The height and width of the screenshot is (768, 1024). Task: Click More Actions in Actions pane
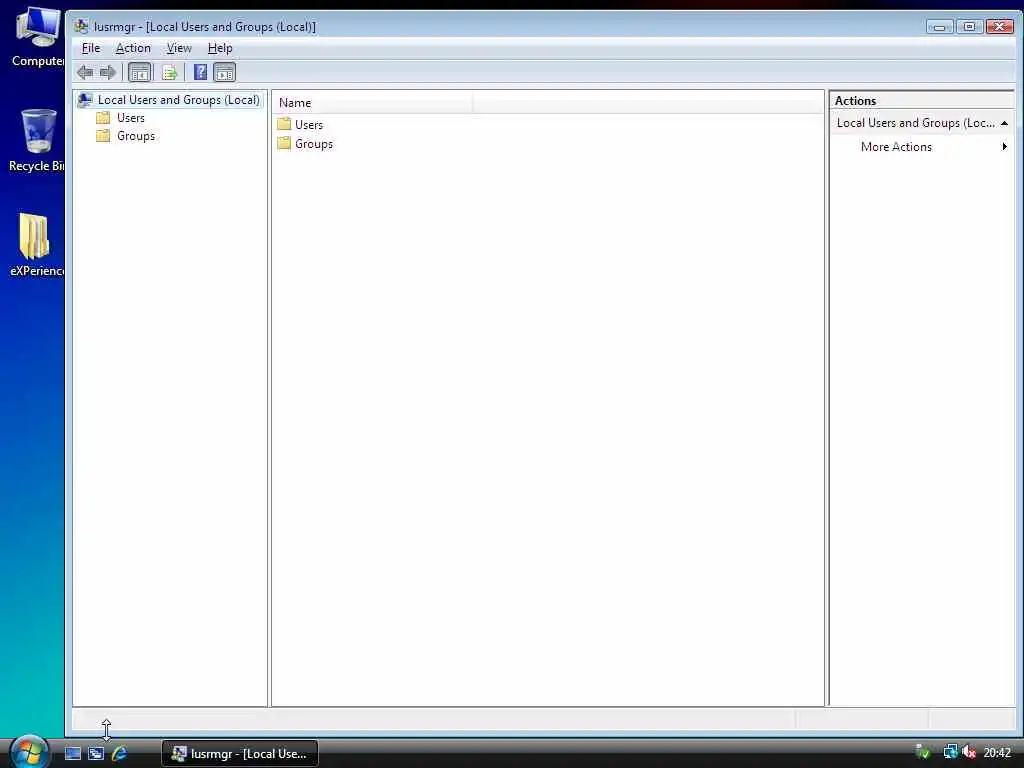896,147
